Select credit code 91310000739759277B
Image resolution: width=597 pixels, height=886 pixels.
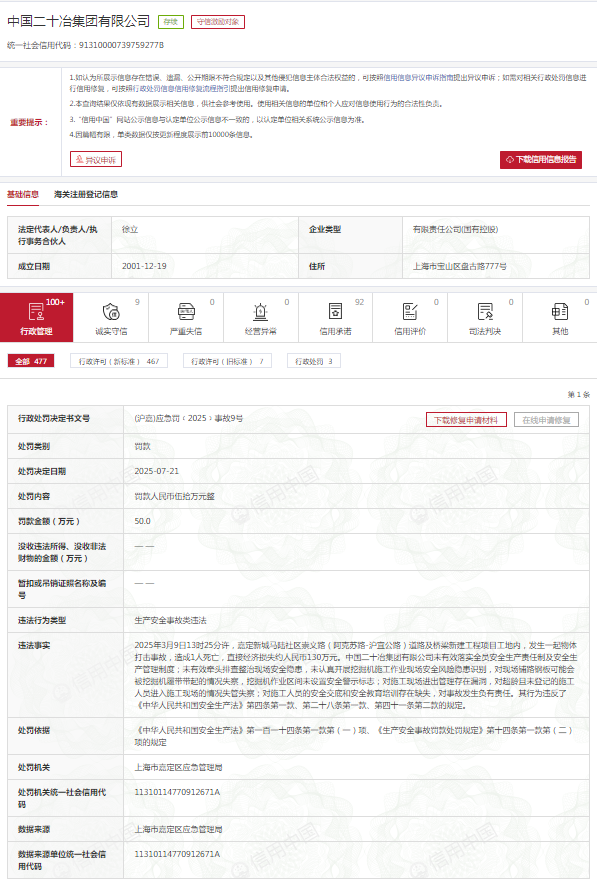click(121, 45)
